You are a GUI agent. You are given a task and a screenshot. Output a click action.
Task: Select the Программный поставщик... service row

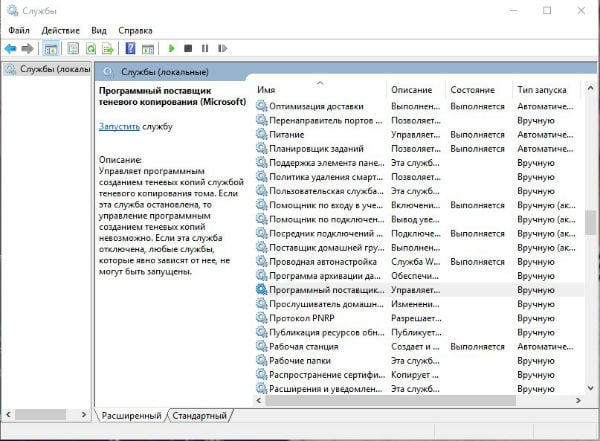(419, 290)
